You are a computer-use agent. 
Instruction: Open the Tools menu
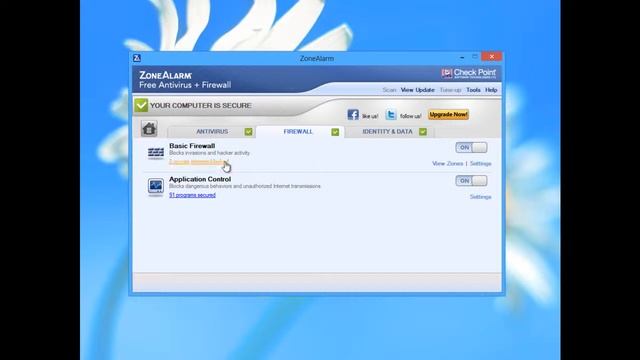473,90
